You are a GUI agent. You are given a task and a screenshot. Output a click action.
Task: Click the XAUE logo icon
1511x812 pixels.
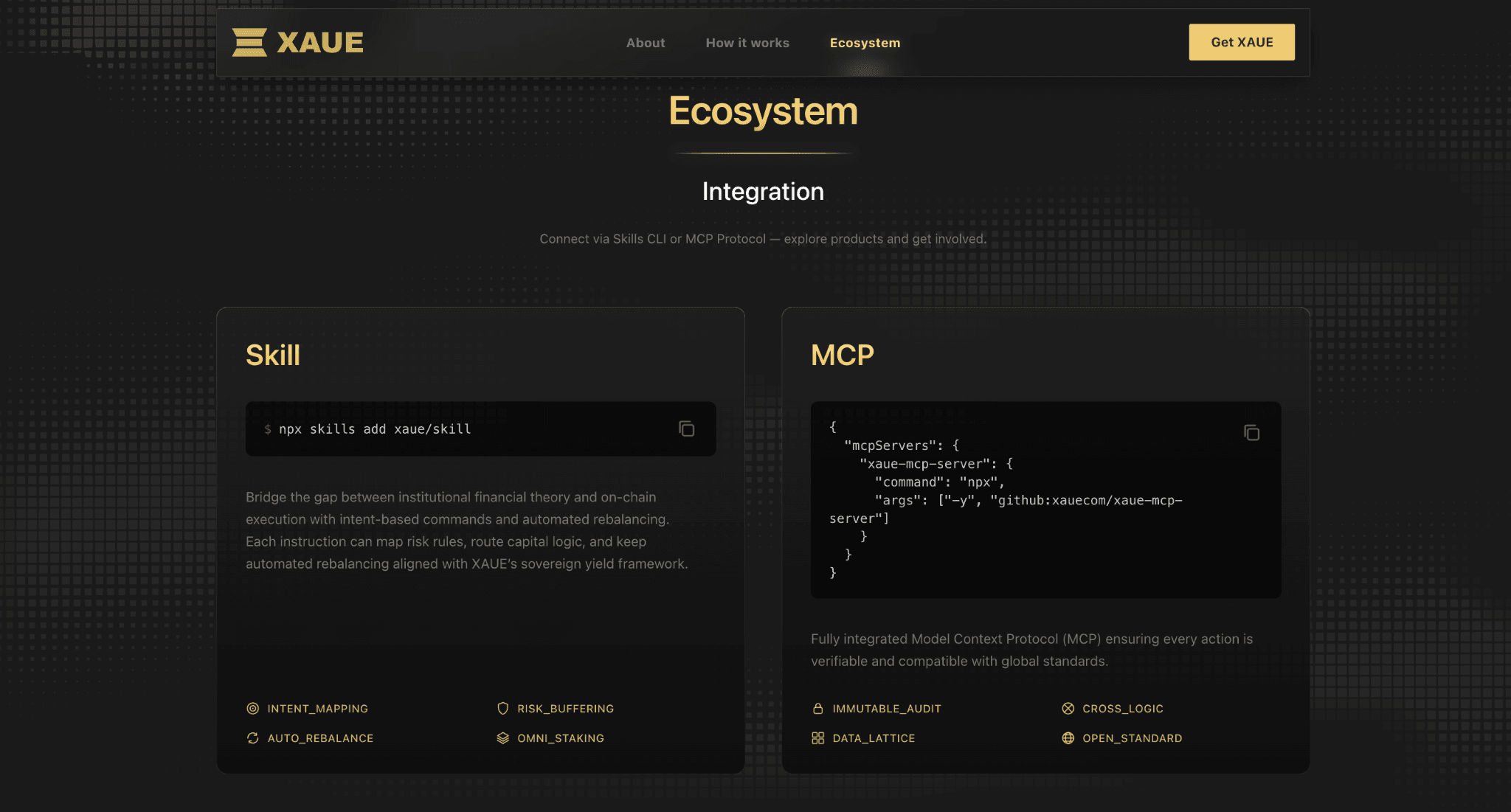click(x=249, y=42)
